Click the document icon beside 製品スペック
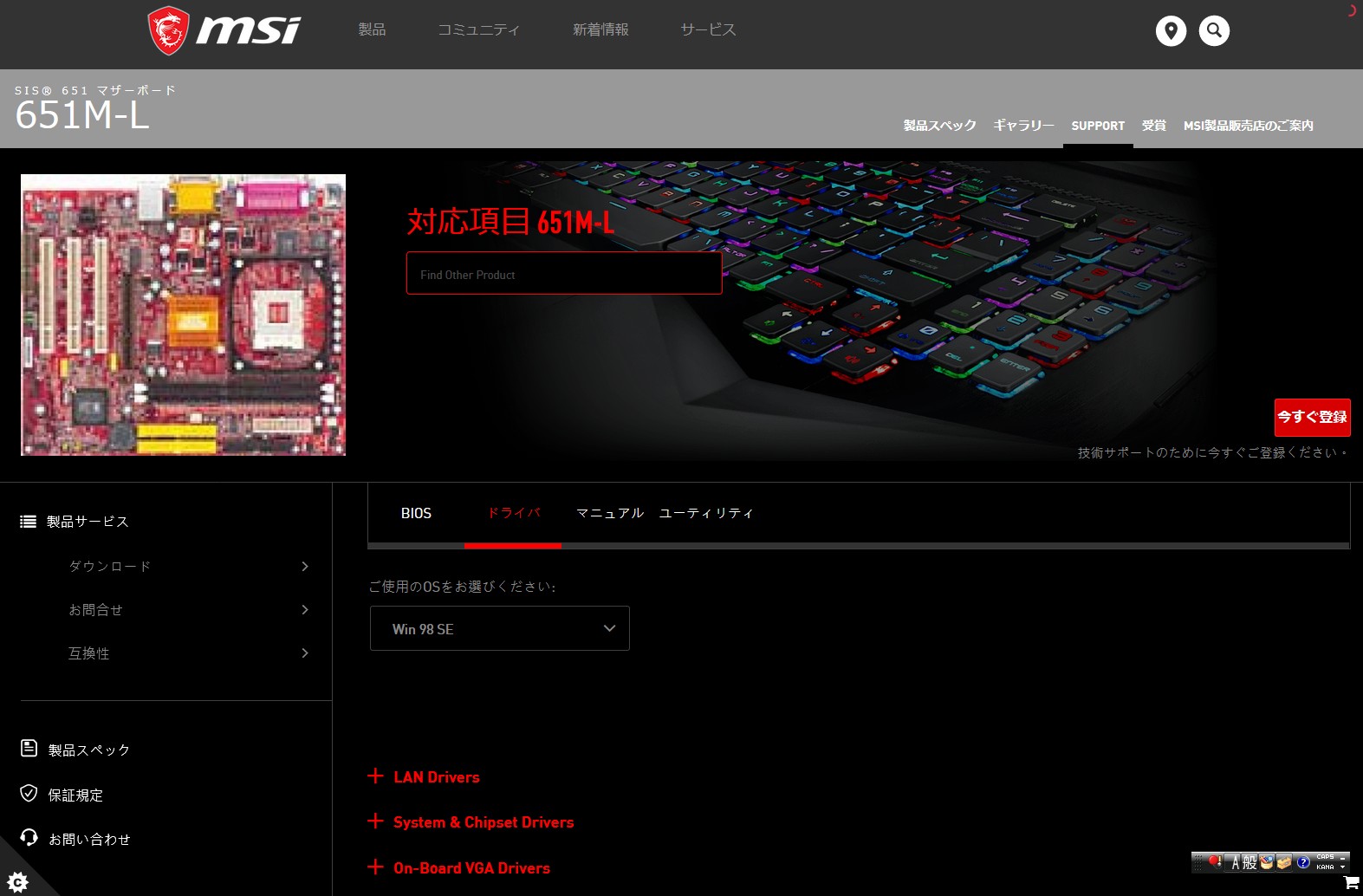 click(x=29, y=748)
